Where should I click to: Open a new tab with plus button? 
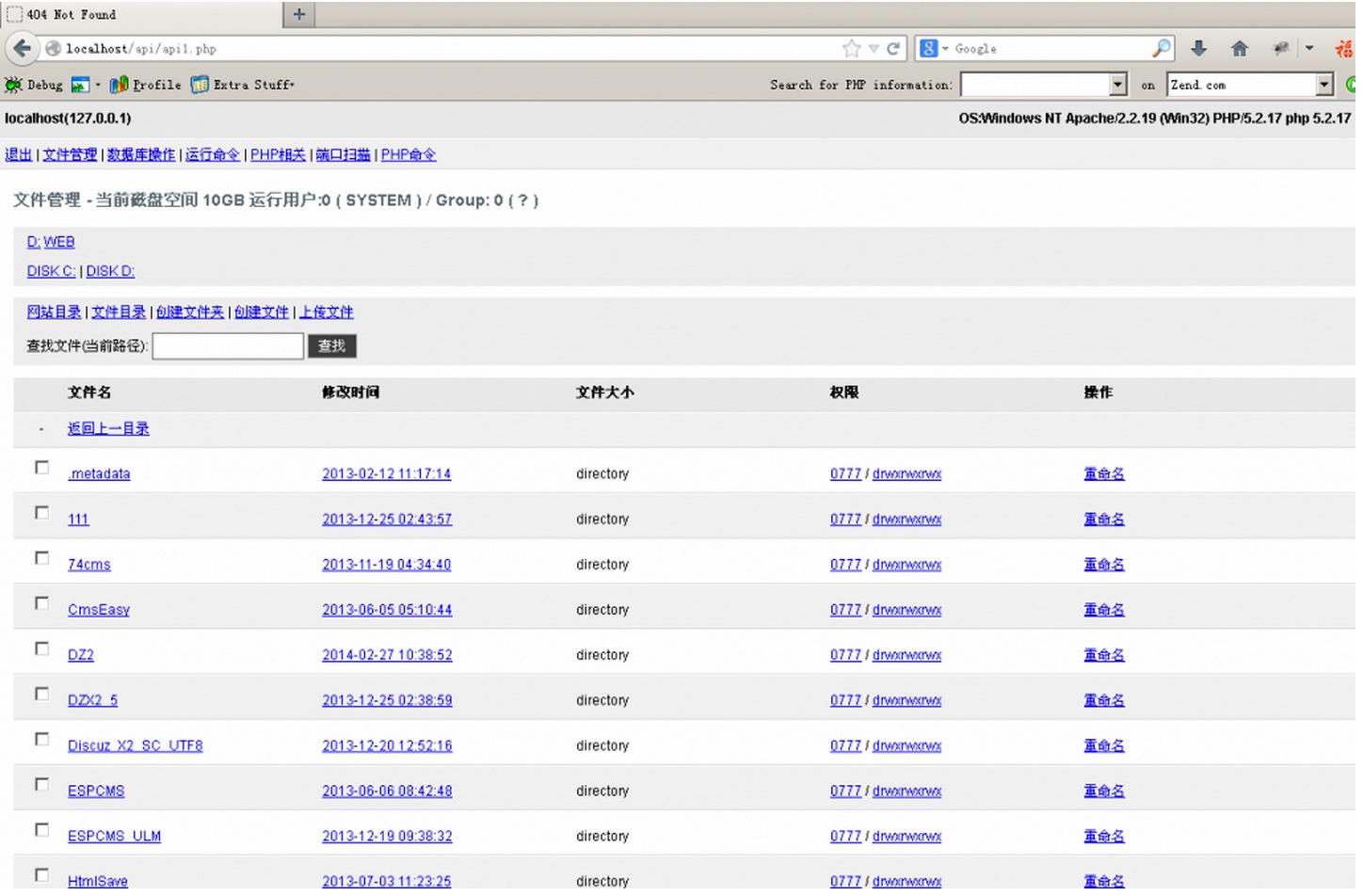point(299,14)
